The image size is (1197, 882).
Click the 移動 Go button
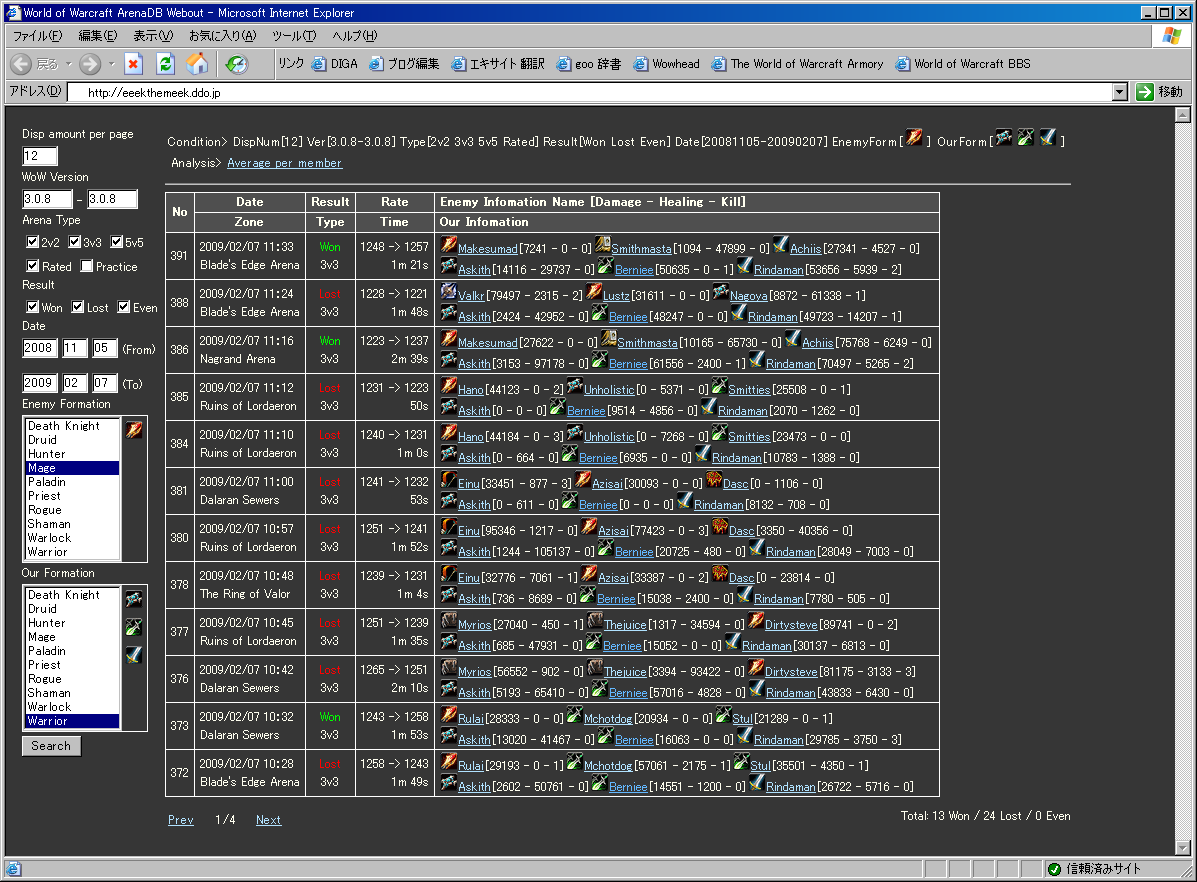(1160, 92)
